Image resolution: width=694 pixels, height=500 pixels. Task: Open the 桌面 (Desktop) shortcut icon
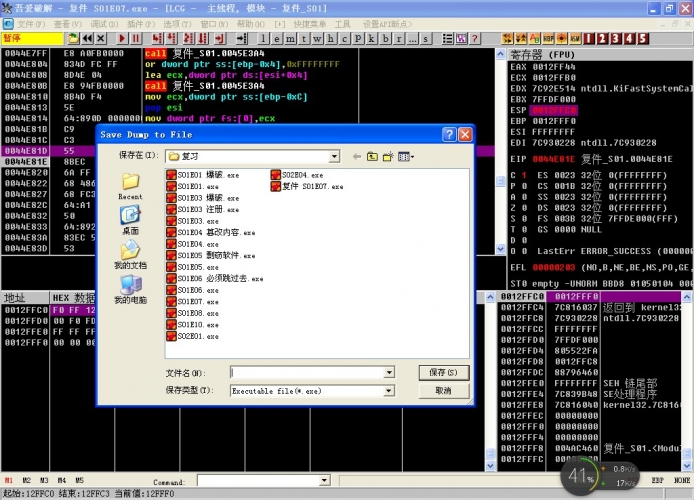click(x=130, y=218)
